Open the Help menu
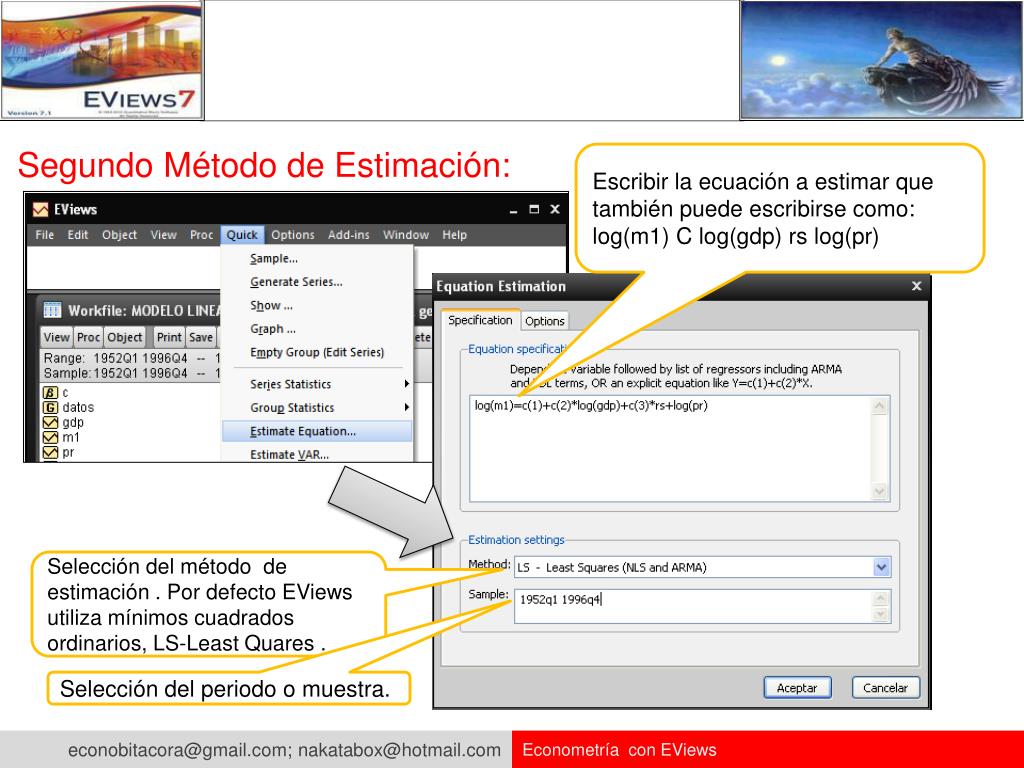 click(x=455, y=235)
